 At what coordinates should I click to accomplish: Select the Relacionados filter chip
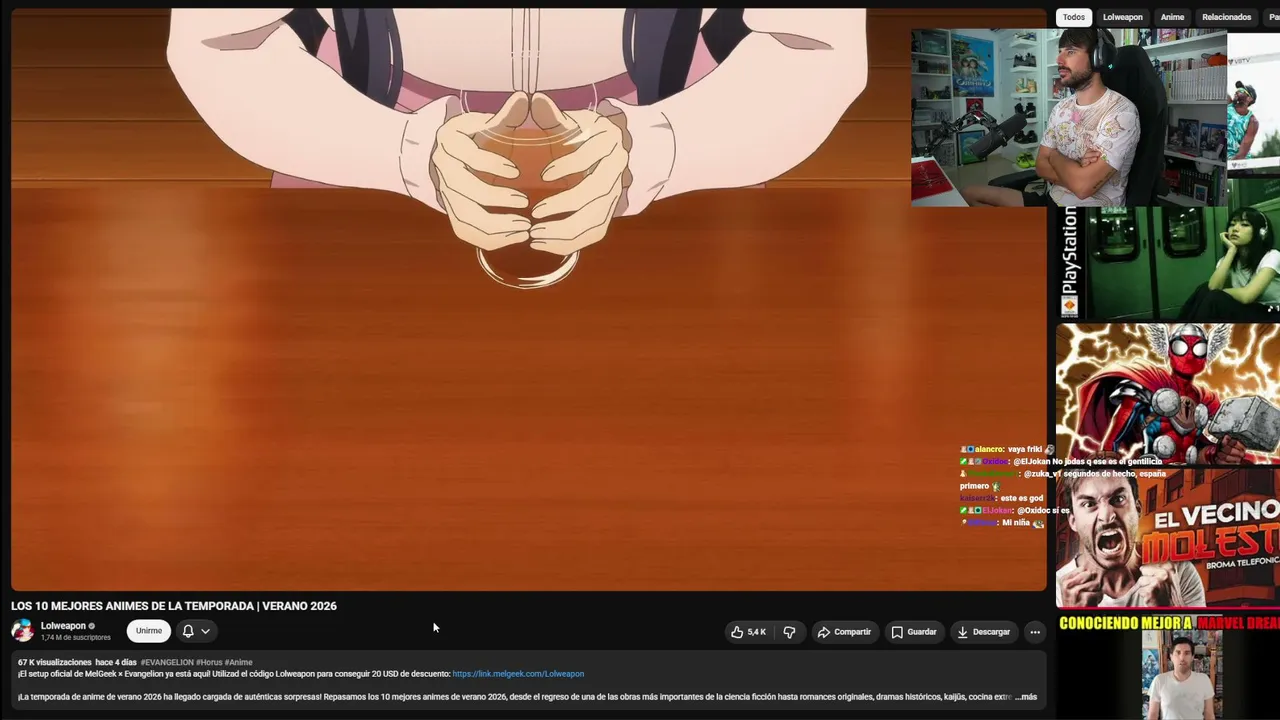[x=1226, y=17]
